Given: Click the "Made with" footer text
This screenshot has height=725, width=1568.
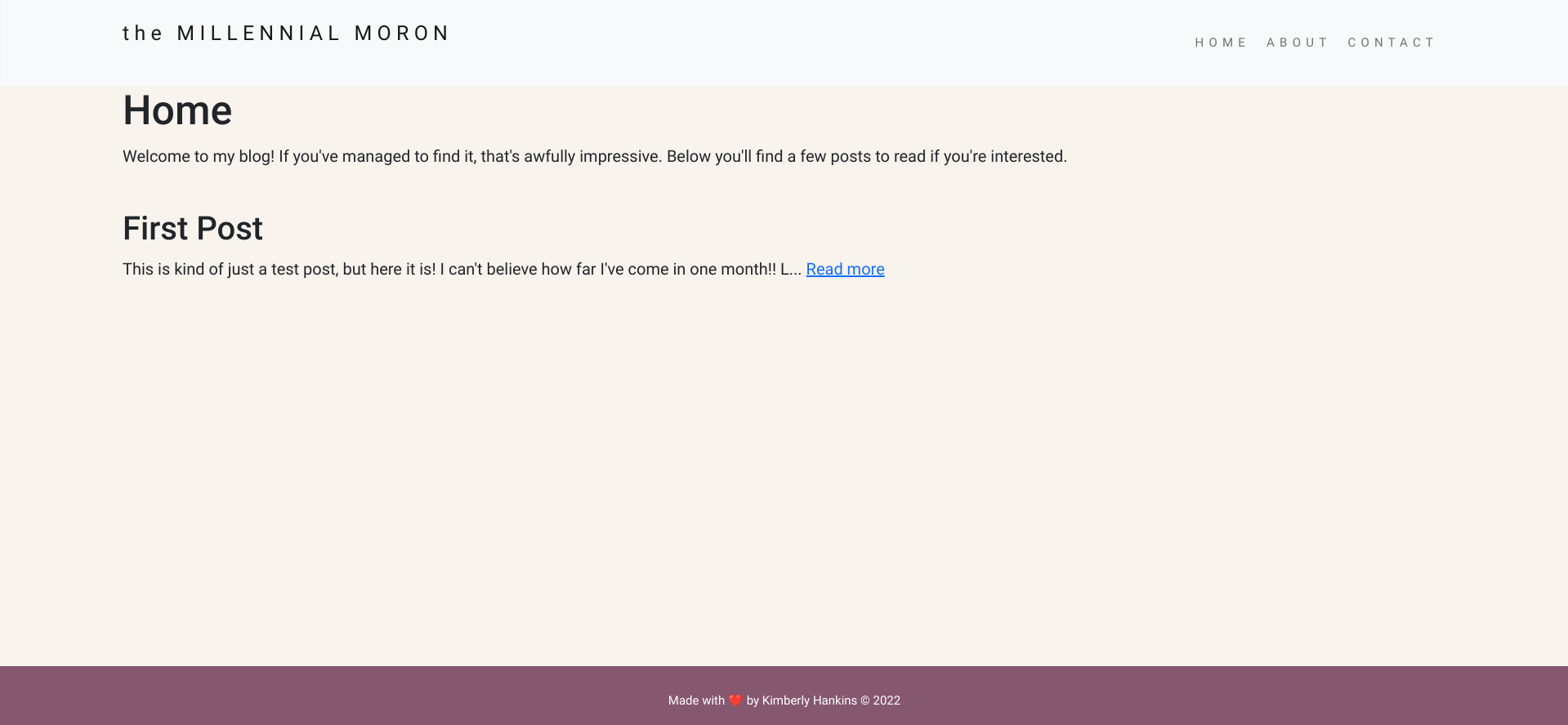Looking at the screenshot, I should point(695,700).
